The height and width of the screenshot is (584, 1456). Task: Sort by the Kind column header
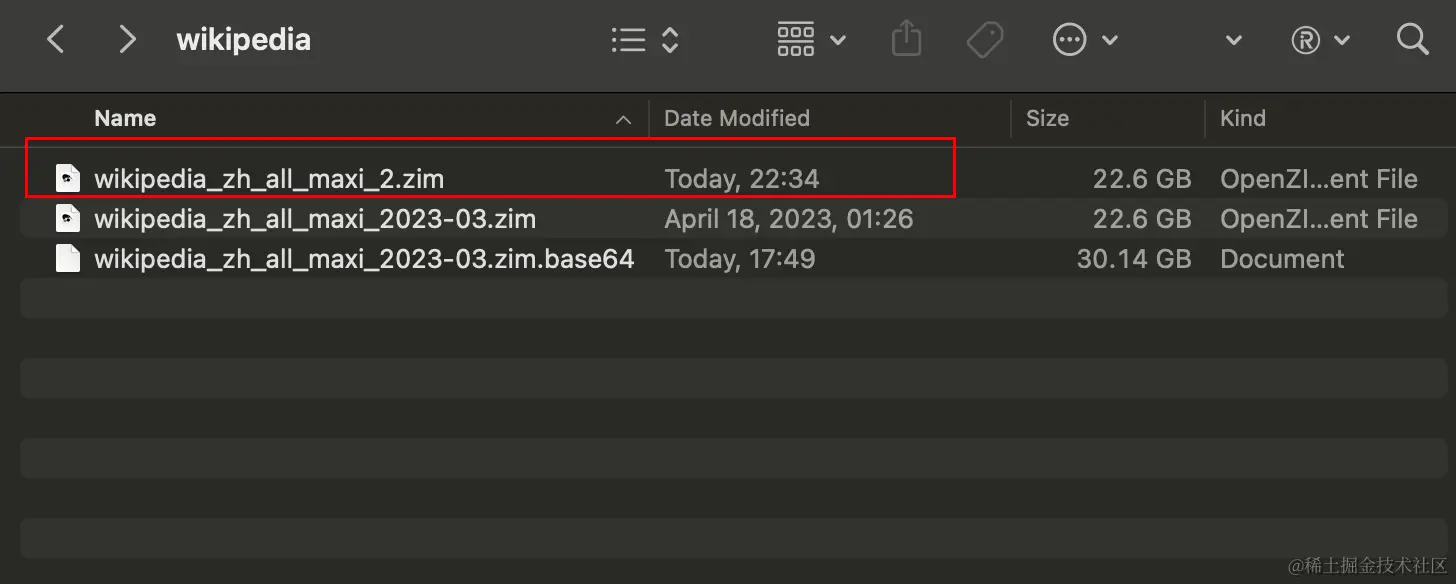(x=1242, y=118)
